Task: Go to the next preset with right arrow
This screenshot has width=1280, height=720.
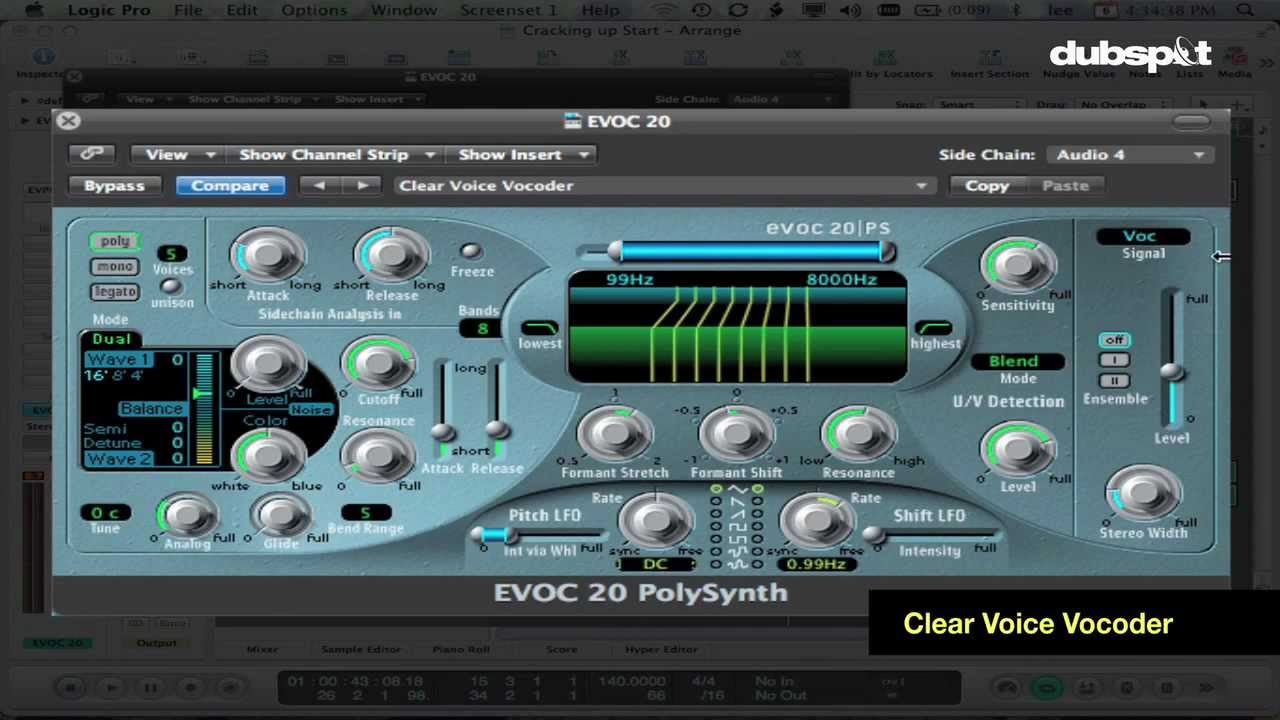Action: 361,185
